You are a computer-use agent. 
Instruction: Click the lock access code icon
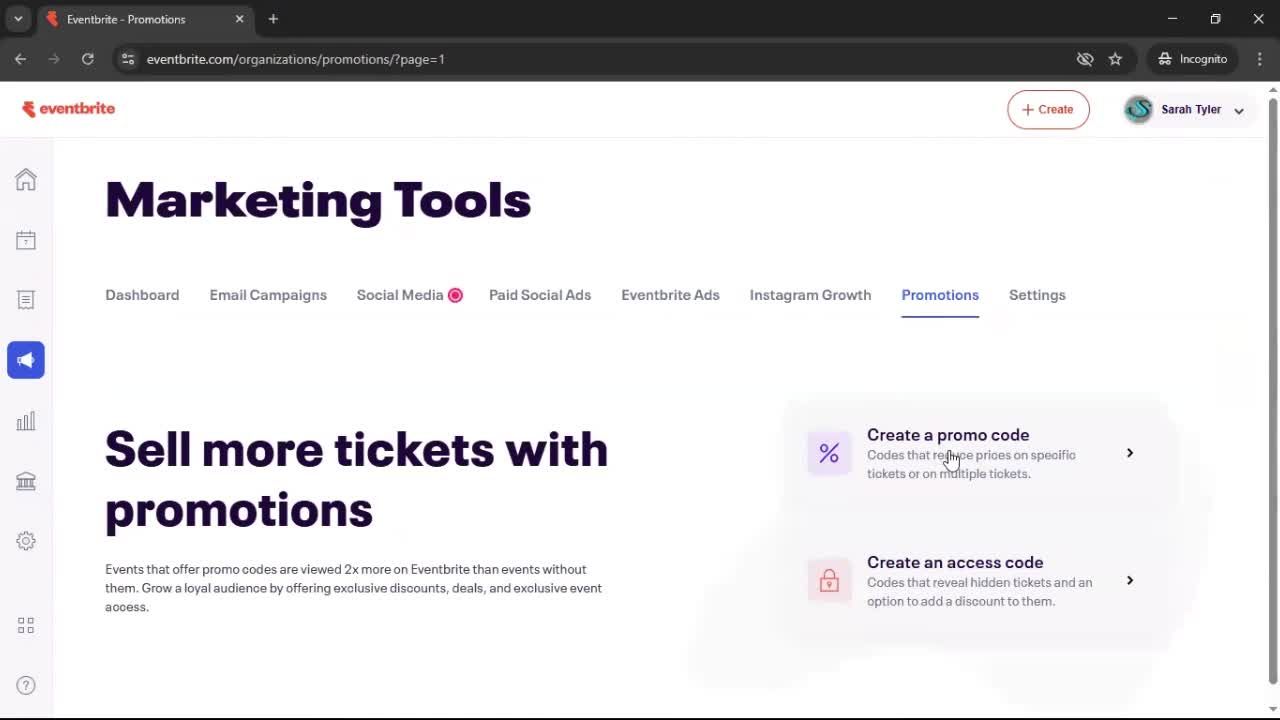coord(829,581)
